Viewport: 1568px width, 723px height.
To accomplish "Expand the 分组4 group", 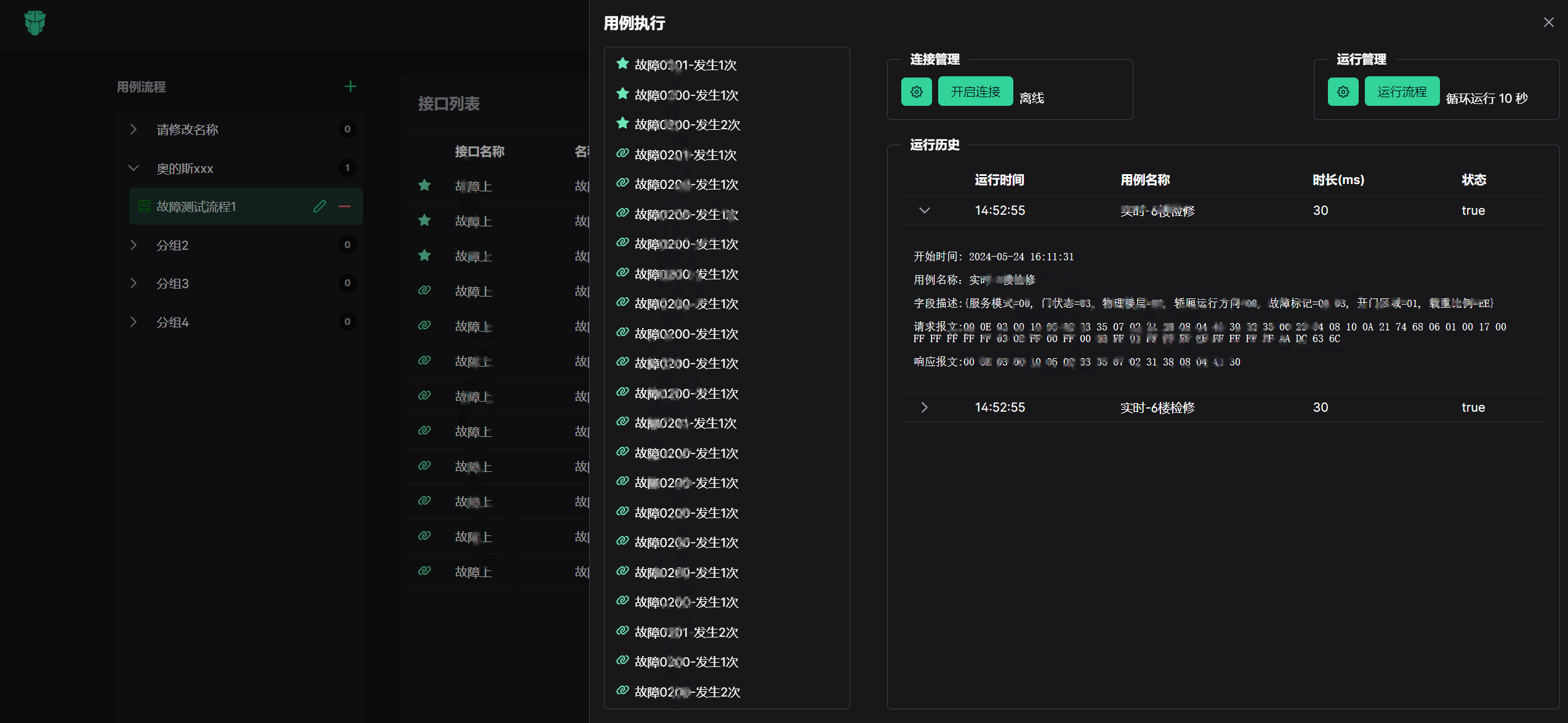I will 134,322.
